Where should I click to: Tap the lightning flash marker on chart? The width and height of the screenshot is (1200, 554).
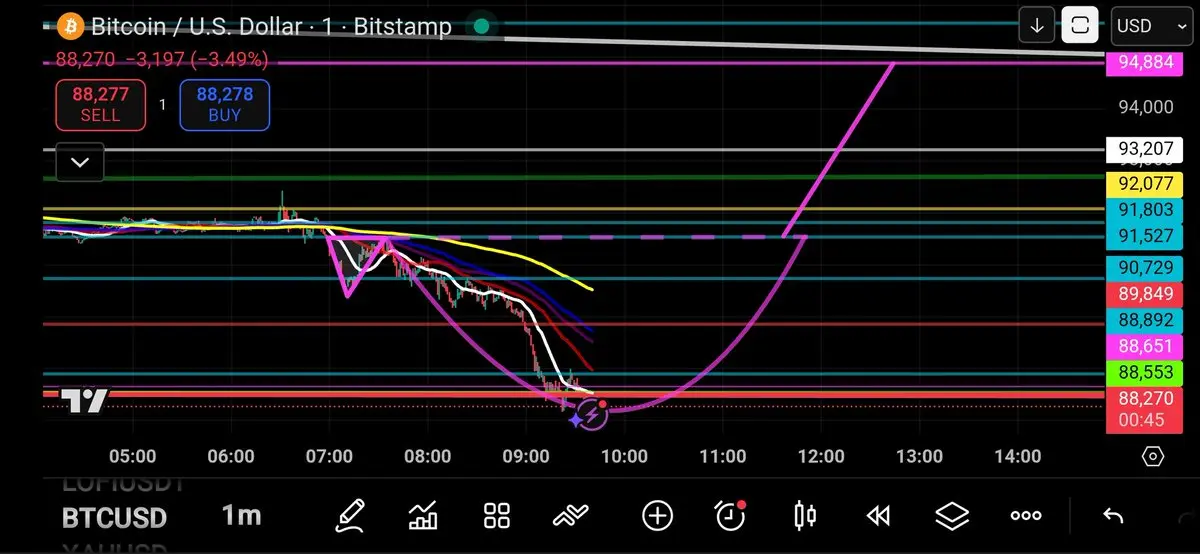pos(592,413)
